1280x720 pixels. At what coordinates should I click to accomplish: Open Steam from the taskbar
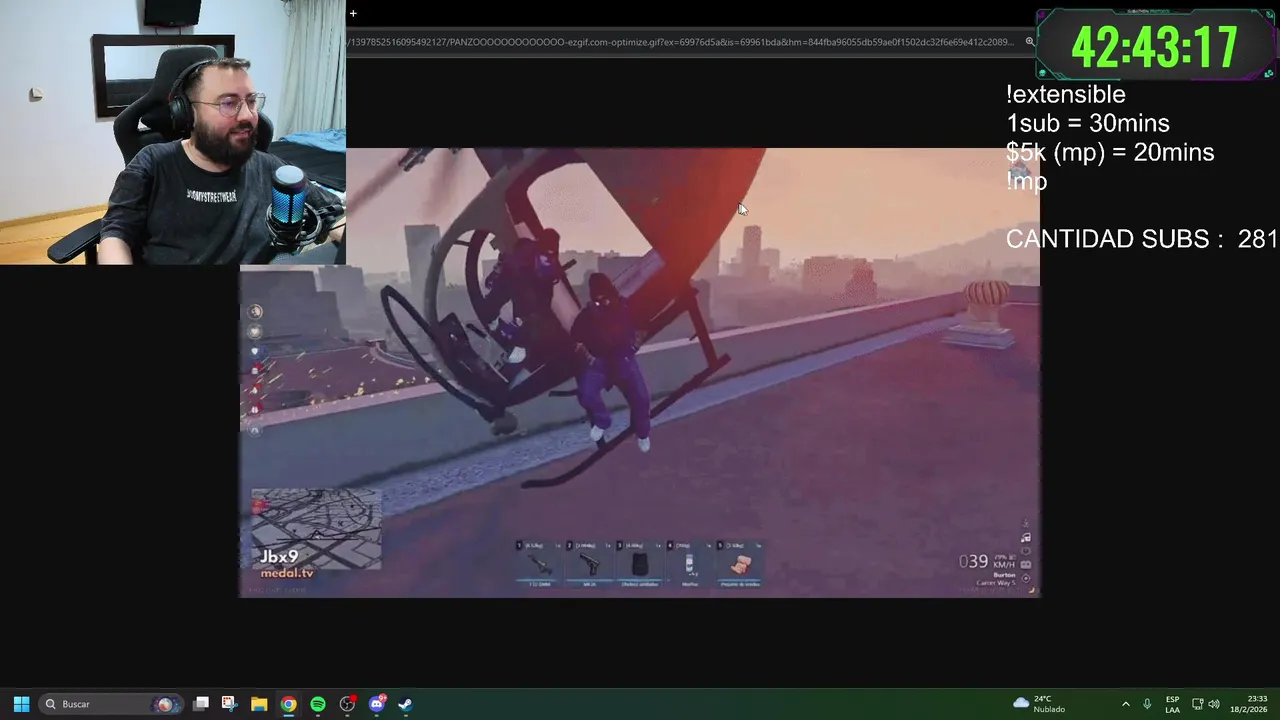(406, 704)
